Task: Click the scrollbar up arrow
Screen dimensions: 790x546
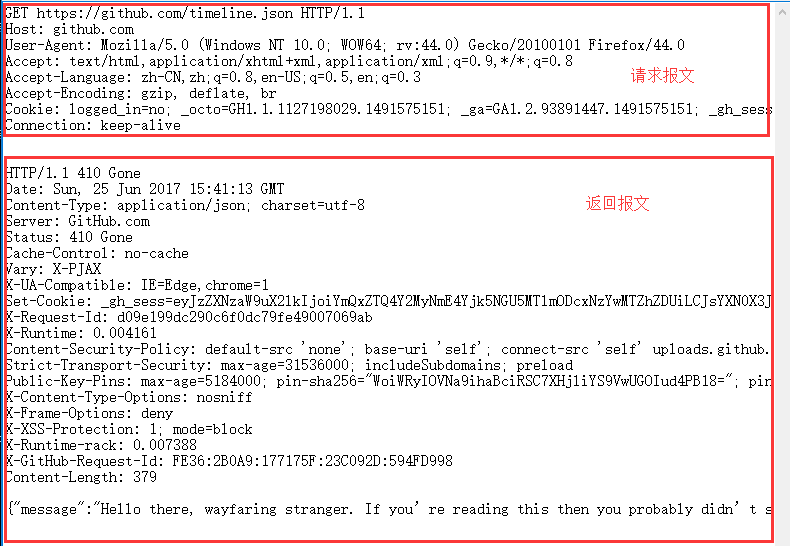Action: [782, 12]
